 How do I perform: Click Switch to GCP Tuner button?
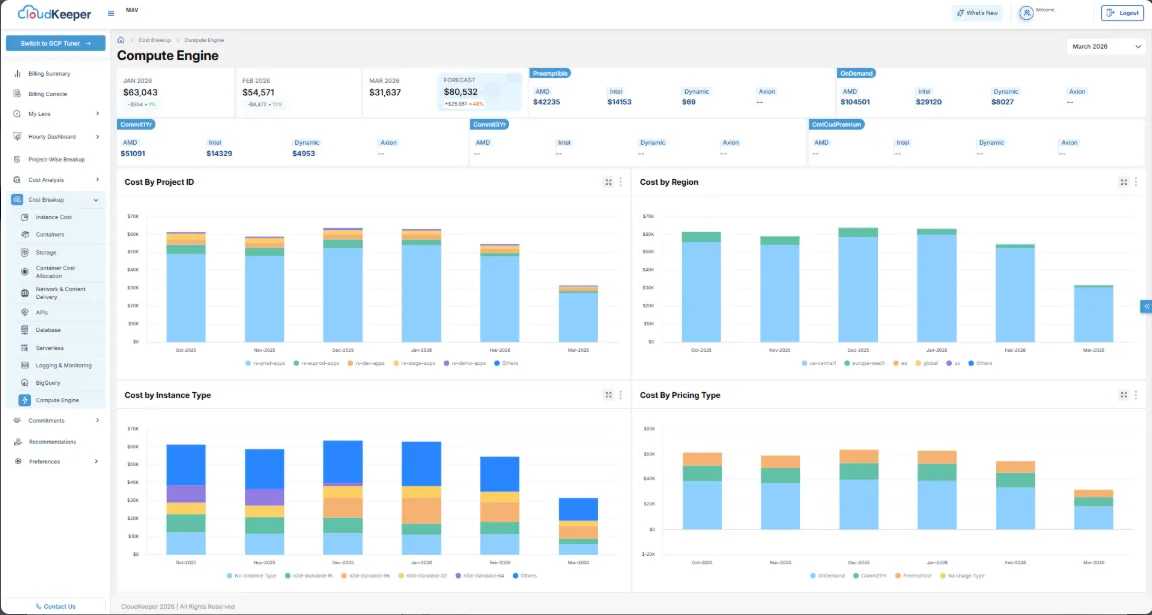(x=55, y=43)
